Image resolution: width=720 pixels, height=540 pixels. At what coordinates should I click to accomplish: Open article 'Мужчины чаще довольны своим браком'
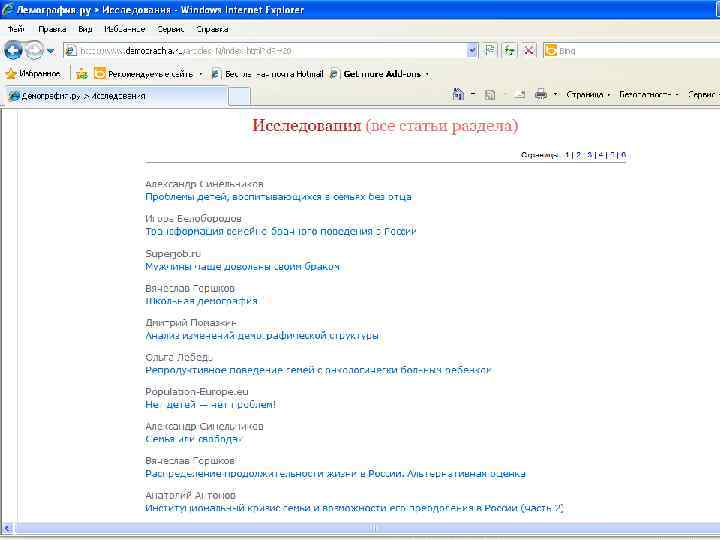point(242,266)
